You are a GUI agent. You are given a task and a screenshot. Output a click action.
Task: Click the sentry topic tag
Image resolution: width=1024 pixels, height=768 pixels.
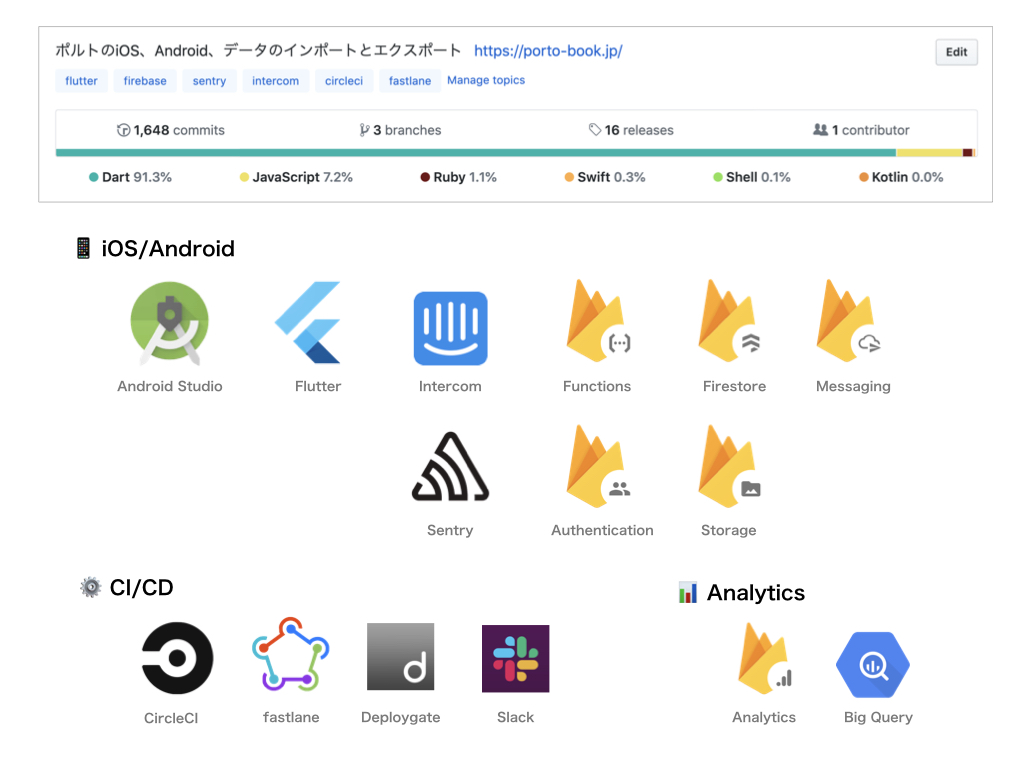209,80
